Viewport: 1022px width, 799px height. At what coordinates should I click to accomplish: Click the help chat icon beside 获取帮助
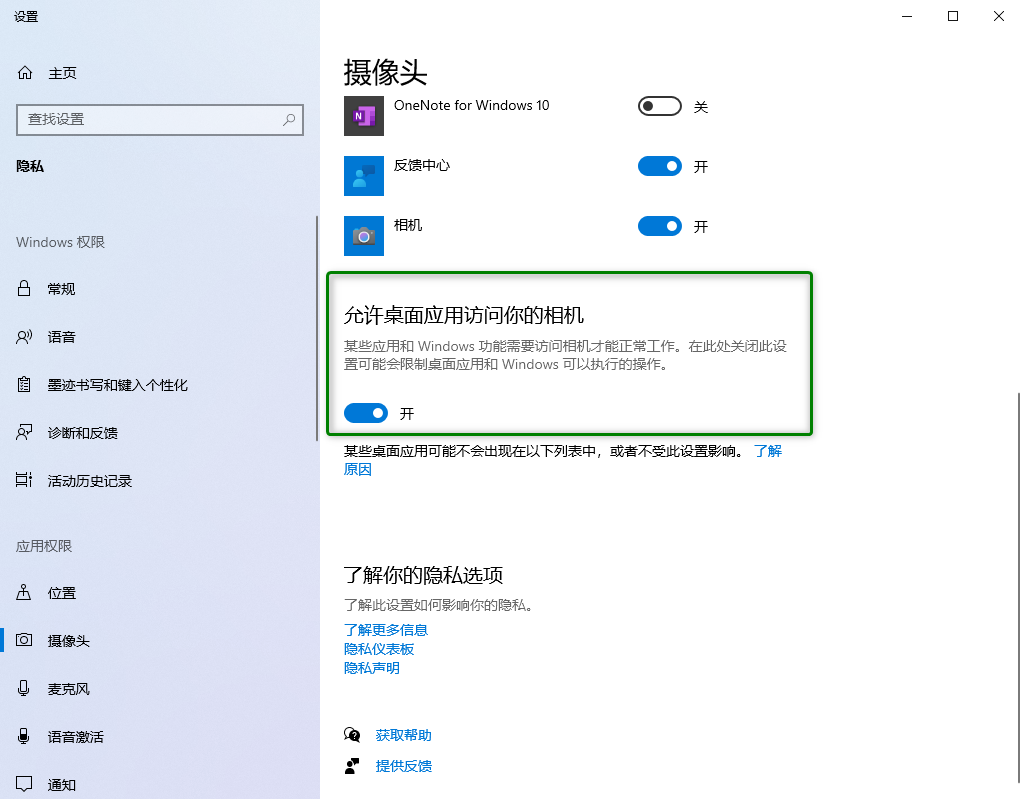click(x=352, y=735)
